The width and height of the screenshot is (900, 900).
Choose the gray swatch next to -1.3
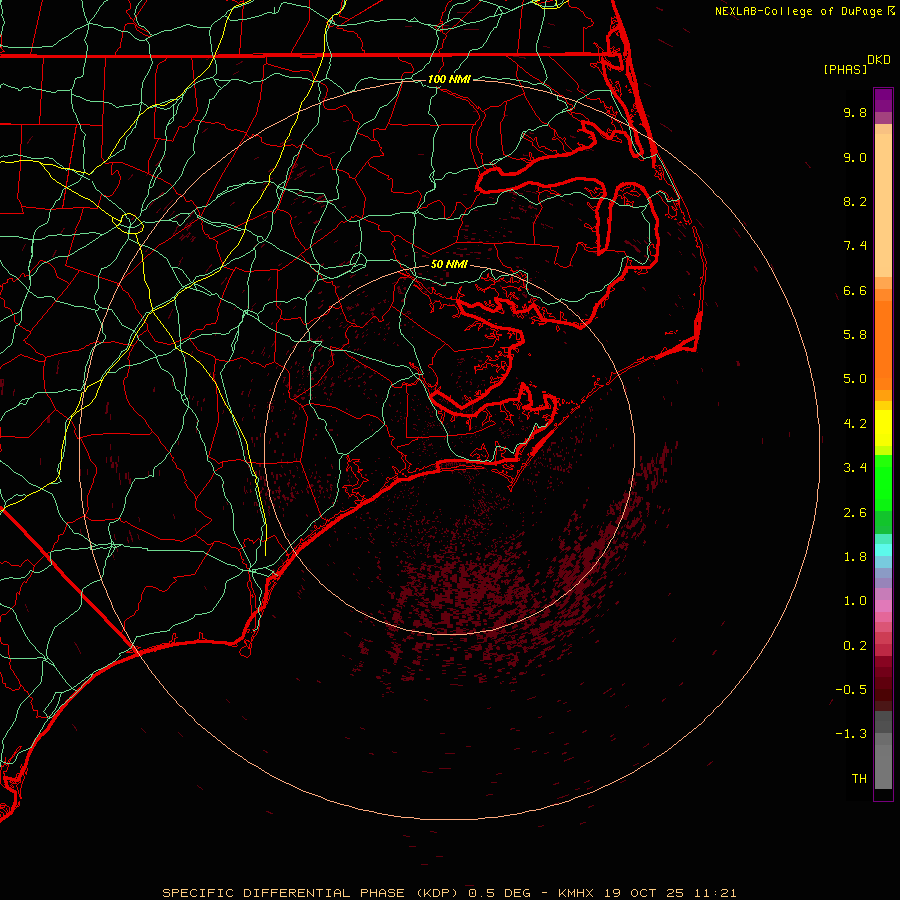[883, 735]
